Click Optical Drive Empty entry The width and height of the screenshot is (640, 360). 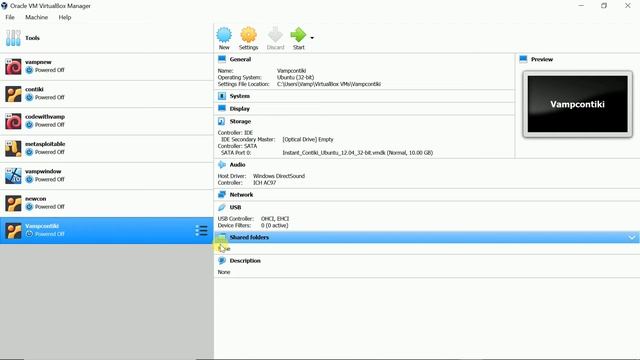tap(308, 139)
